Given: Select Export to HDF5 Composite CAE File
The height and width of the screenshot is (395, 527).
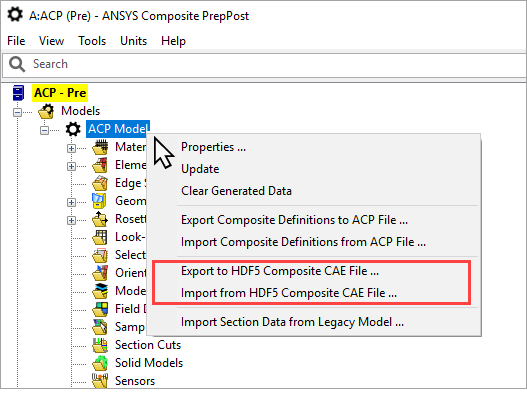Looking at the screenshot, I should click(x=280, y=271).
